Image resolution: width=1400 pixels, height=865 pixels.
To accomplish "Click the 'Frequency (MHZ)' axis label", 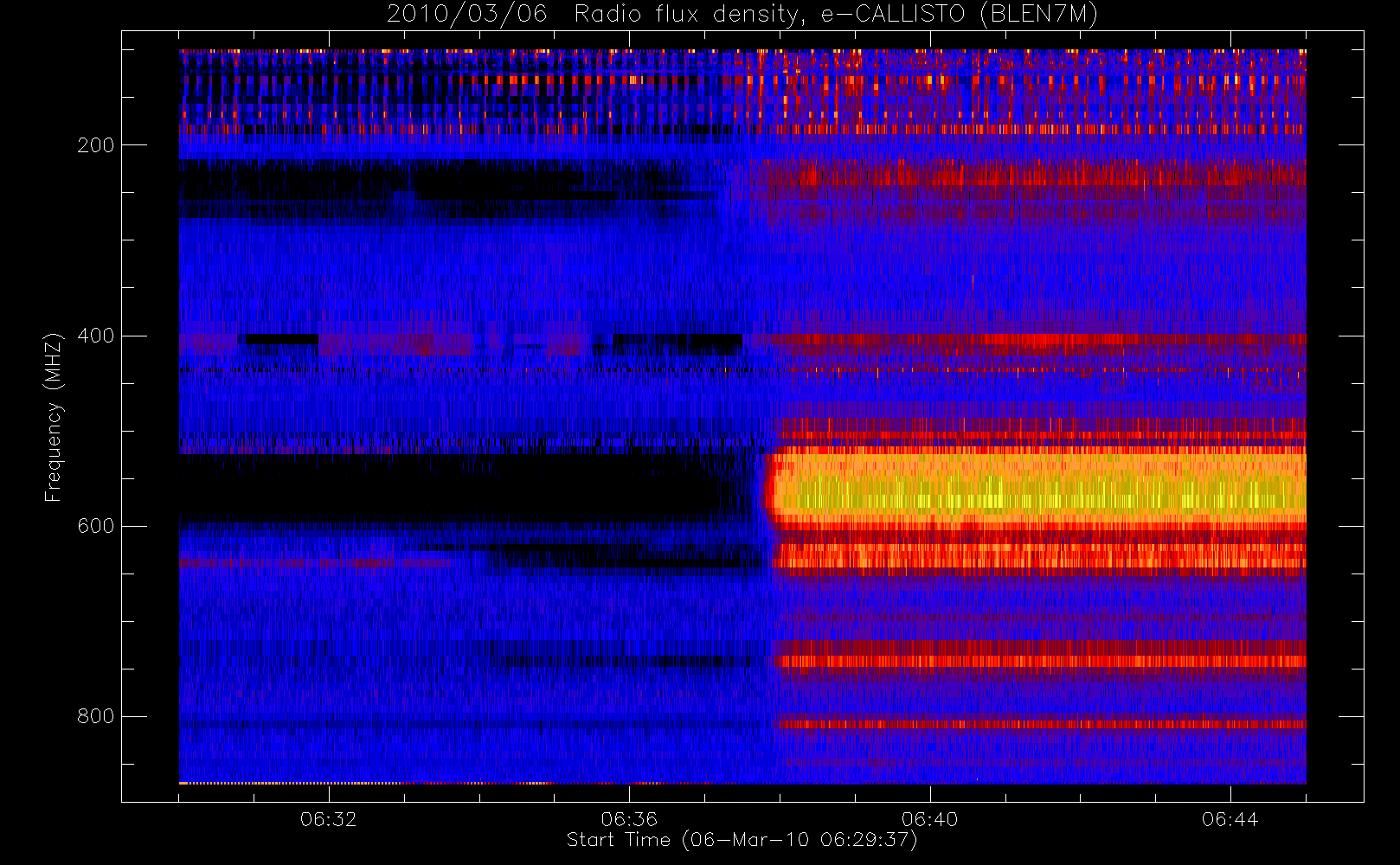I will point(54,417).
